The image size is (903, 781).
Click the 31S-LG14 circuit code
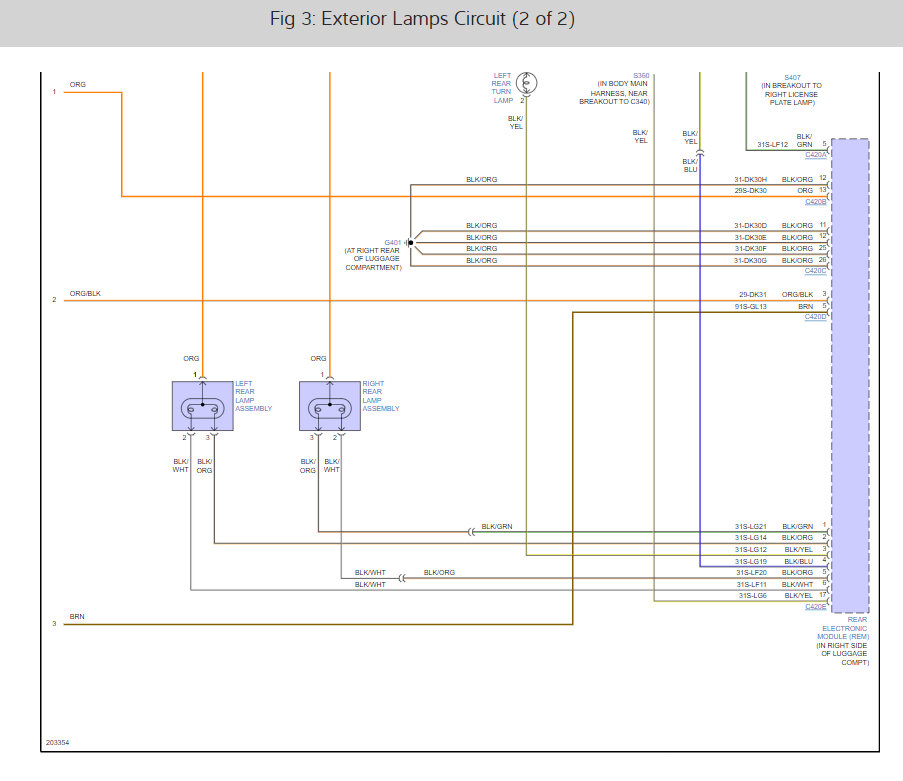[750, 537]
